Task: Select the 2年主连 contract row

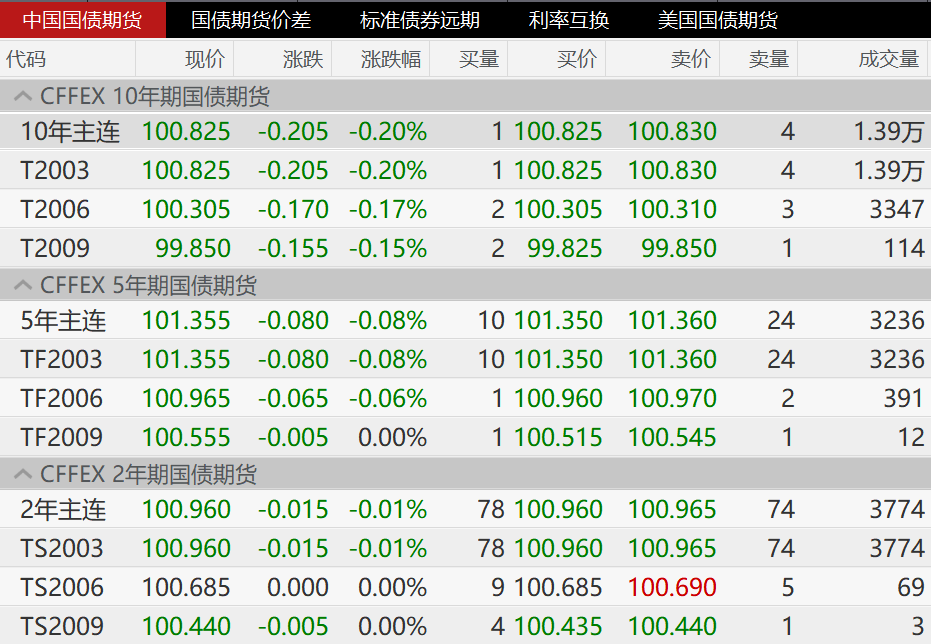Action: click(466, 509)
